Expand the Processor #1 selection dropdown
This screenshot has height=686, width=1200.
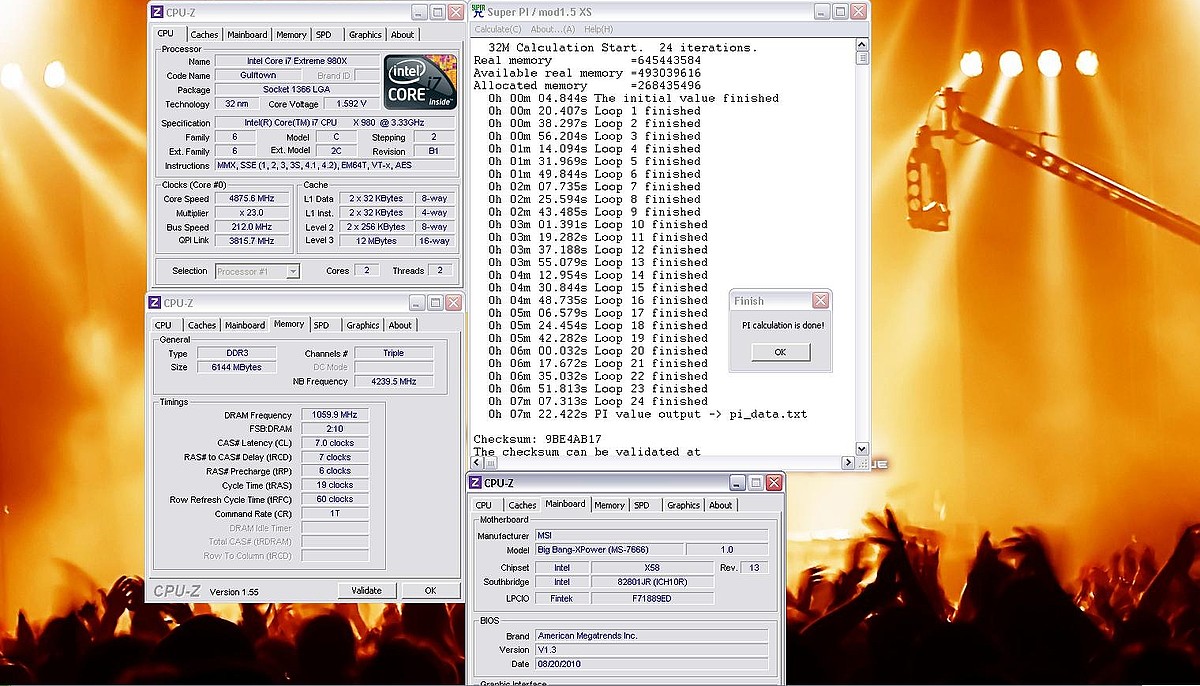tap(292, 271)
